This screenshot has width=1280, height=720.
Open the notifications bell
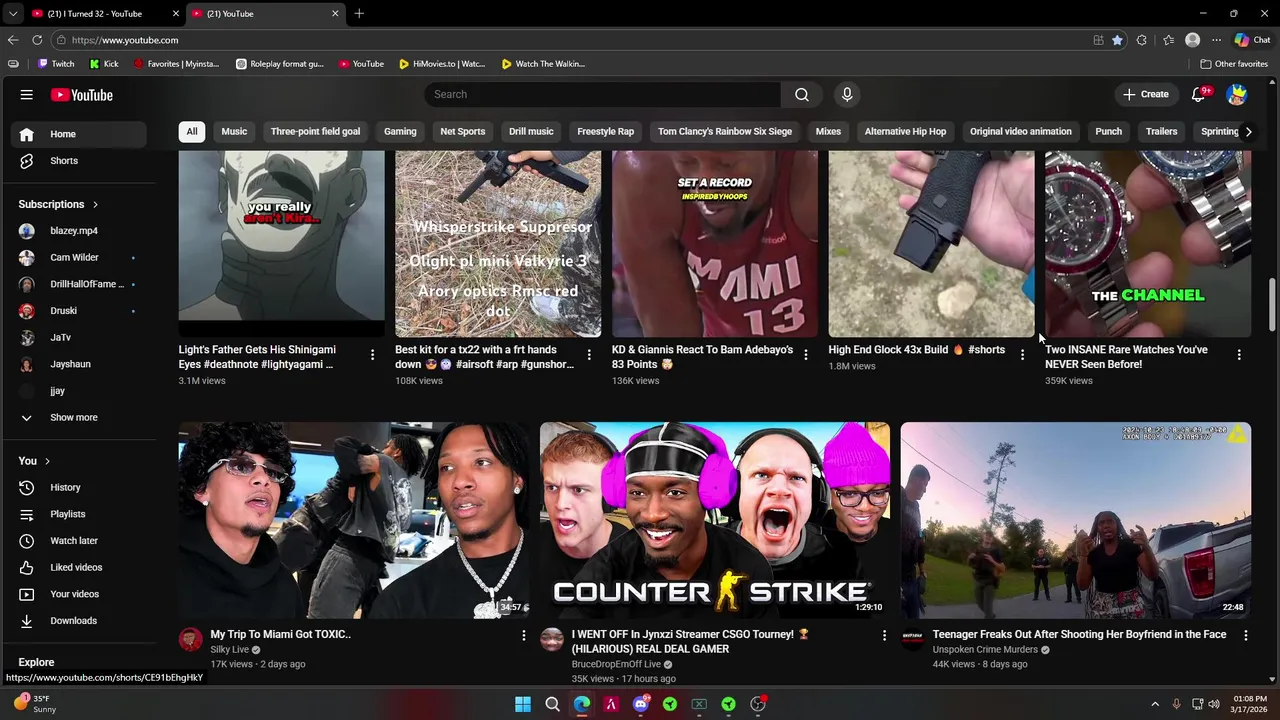pos(1198,94)
